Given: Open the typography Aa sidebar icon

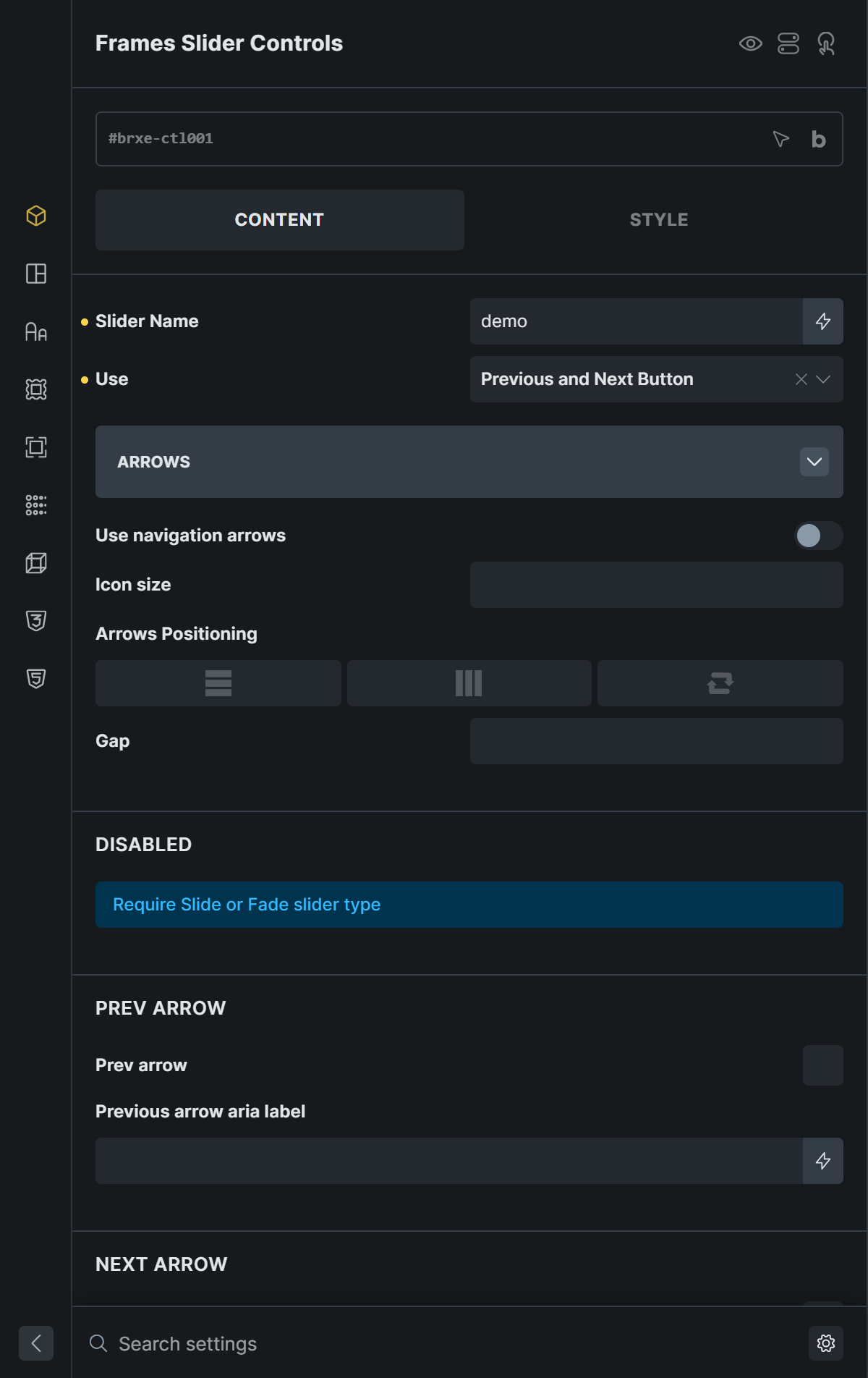Looking at the screenshot, I should (36, 331).
